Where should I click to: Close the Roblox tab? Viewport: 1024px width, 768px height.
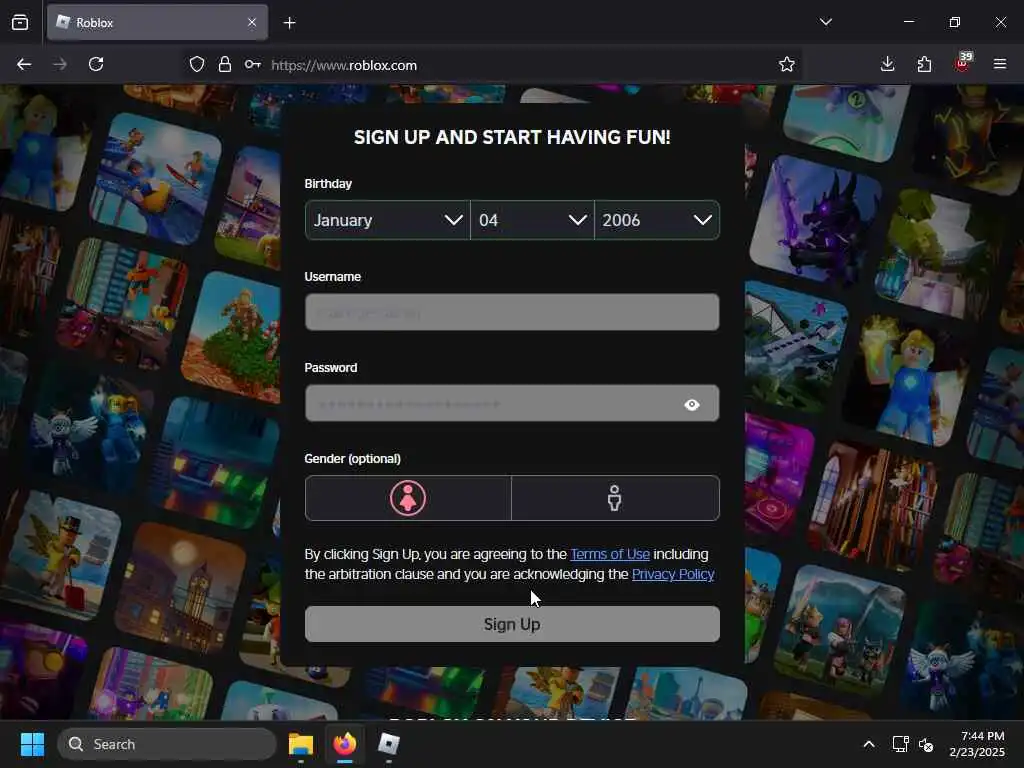252,22
